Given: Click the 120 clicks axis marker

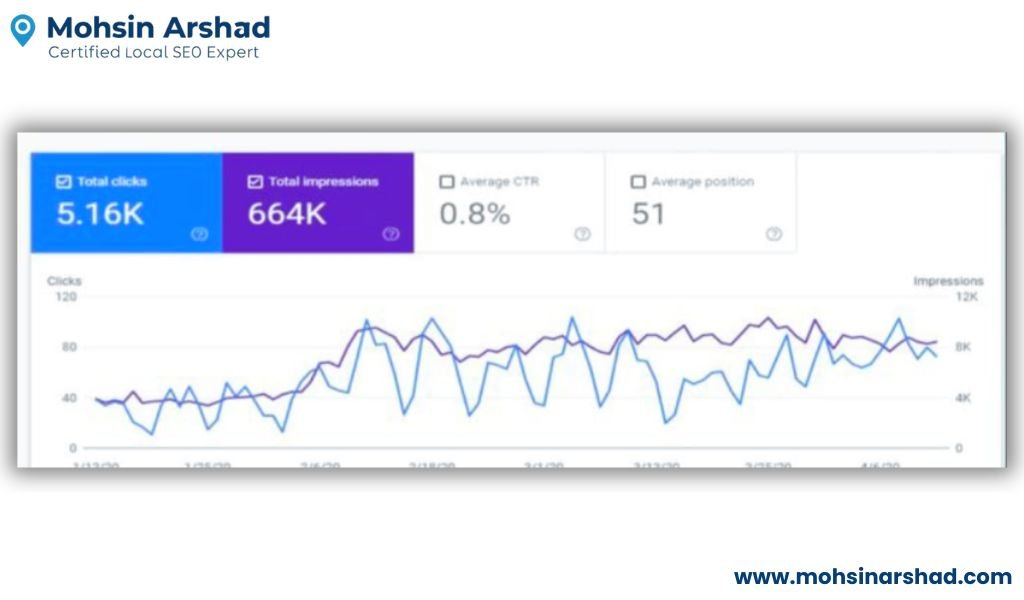Looking at the screenshot, I should coord(66,297).
